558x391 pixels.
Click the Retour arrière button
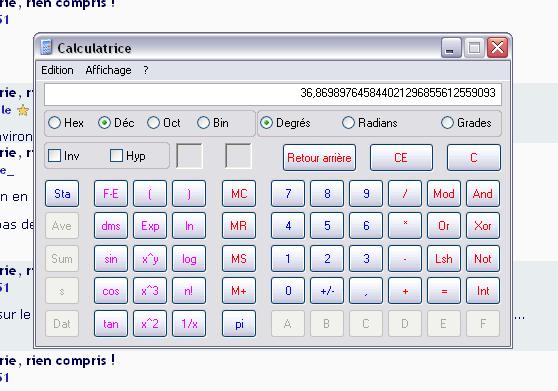coord(319,158)
